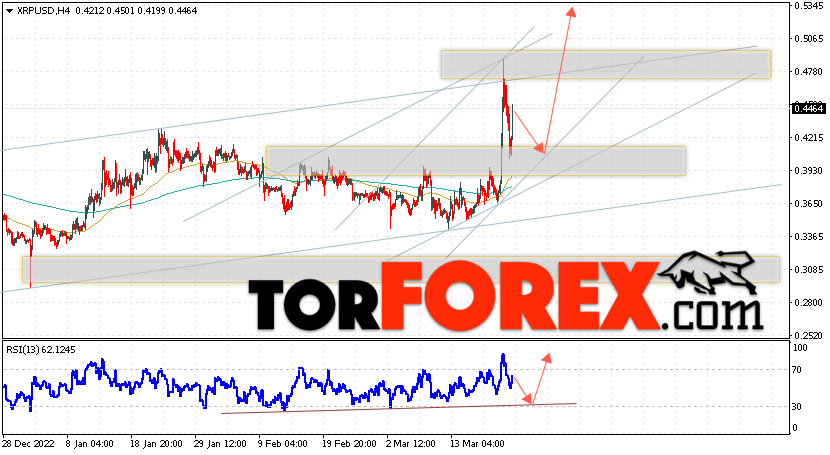Select the current price tag 0.4464
Image resolution: width=830 pixels, height=455 pixels.
(808, 108)
